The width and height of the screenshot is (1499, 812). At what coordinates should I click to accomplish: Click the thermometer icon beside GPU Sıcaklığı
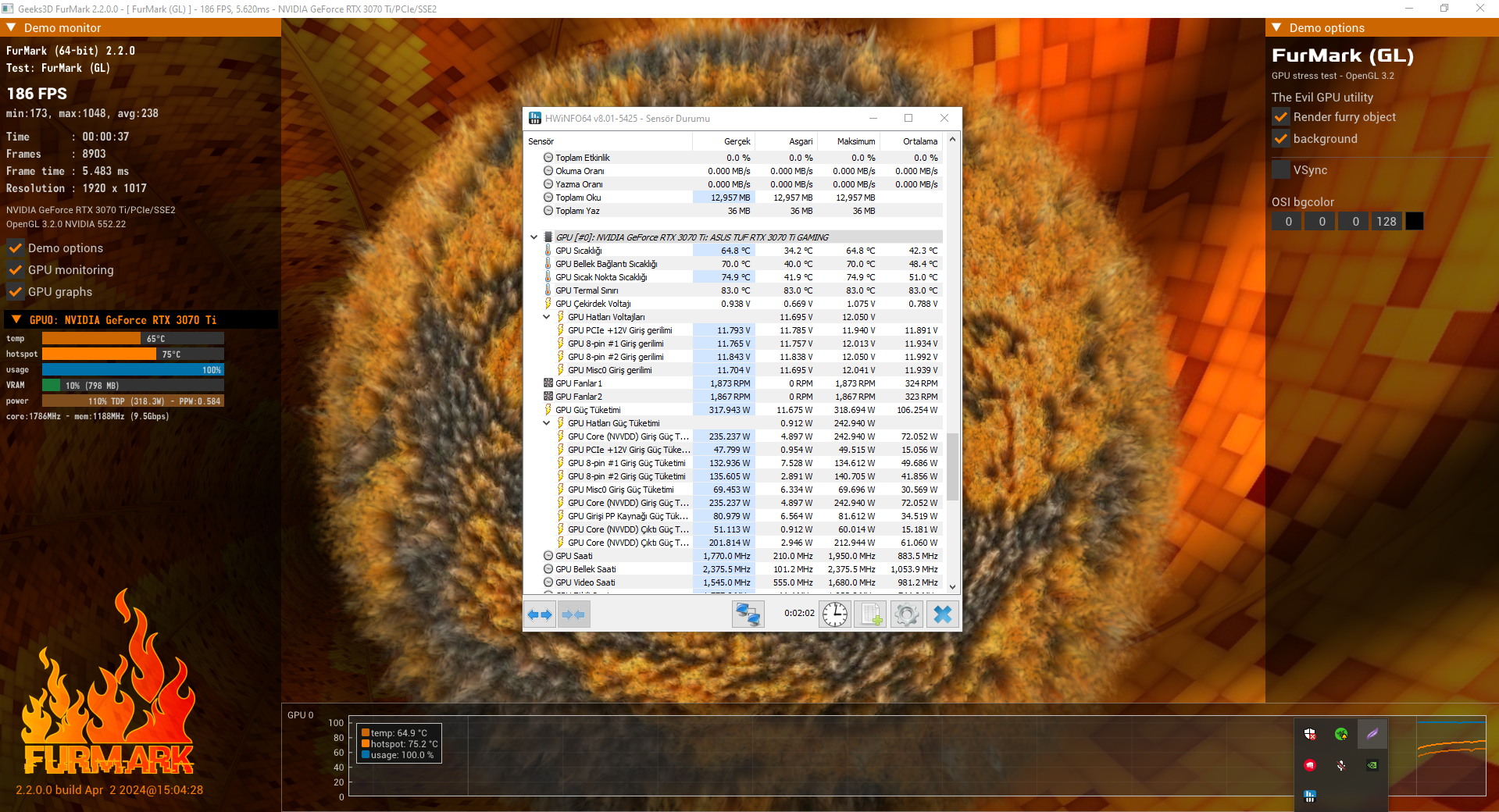click(548, 251)
